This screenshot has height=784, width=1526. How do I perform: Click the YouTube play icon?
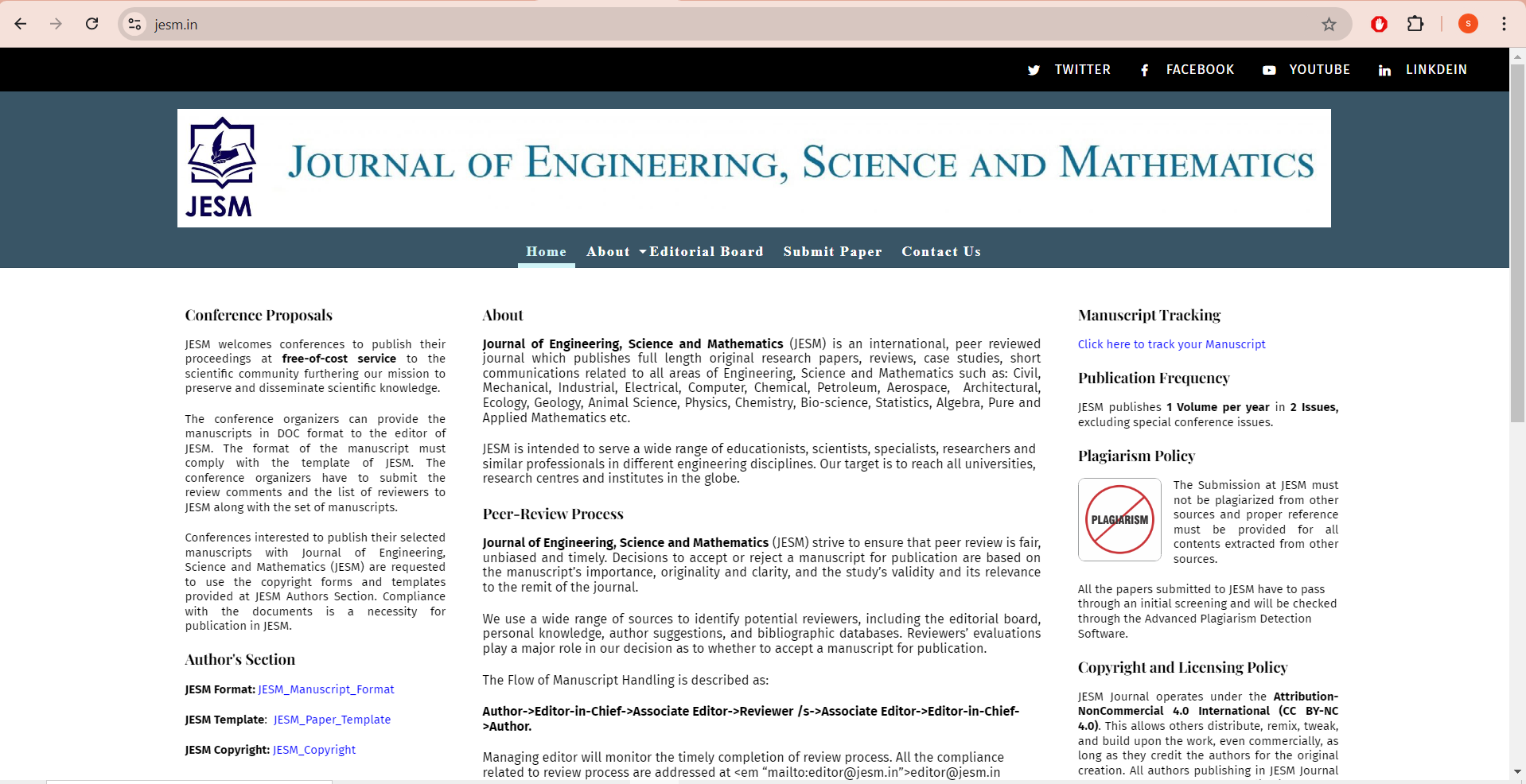1269,70
